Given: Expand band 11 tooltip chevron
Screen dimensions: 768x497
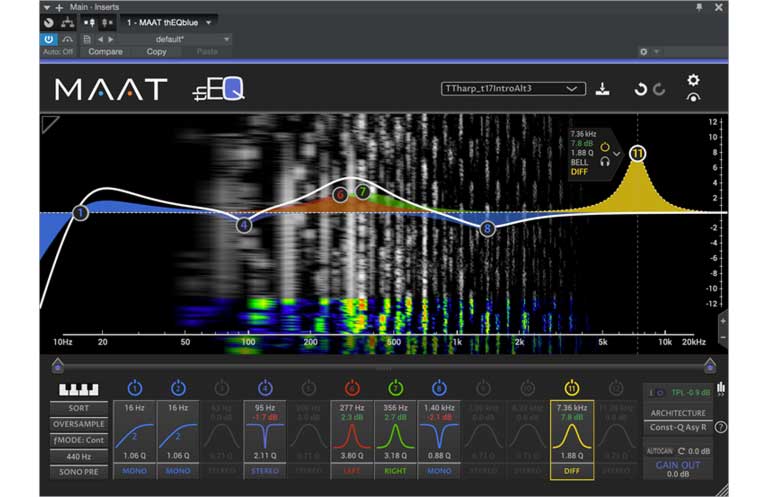Looking at the screenshot, I should pos(617,154).
